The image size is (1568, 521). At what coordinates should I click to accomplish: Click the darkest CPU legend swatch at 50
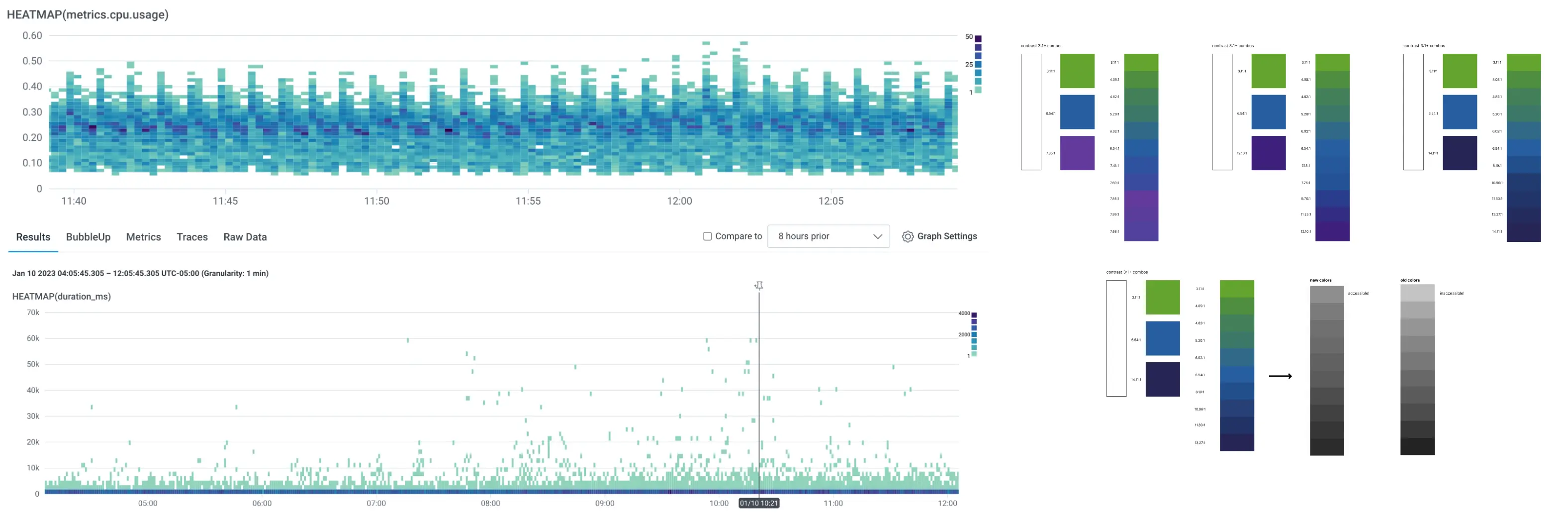978,39
